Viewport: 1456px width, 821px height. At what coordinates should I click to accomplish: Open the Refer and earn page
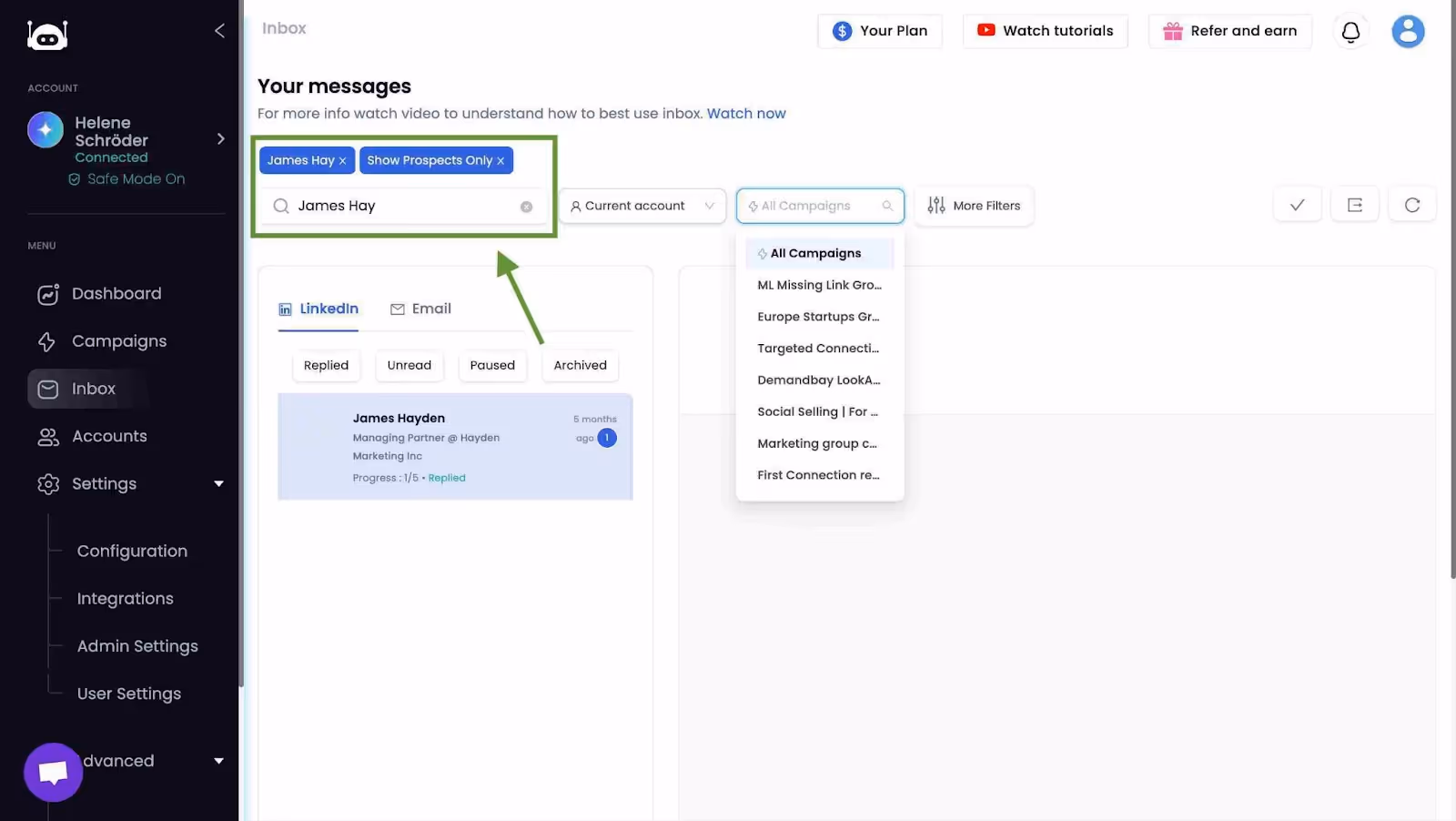tap(1230, 30)
